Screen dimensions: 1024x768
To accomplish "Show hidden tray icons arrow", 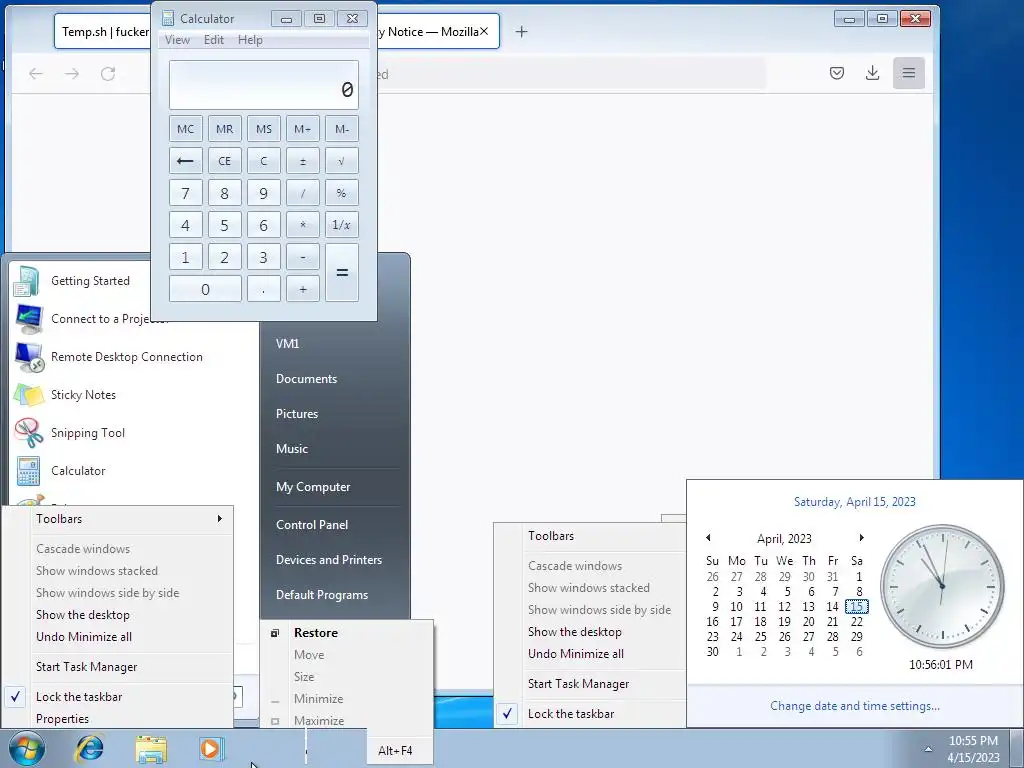I will [928, 749].
